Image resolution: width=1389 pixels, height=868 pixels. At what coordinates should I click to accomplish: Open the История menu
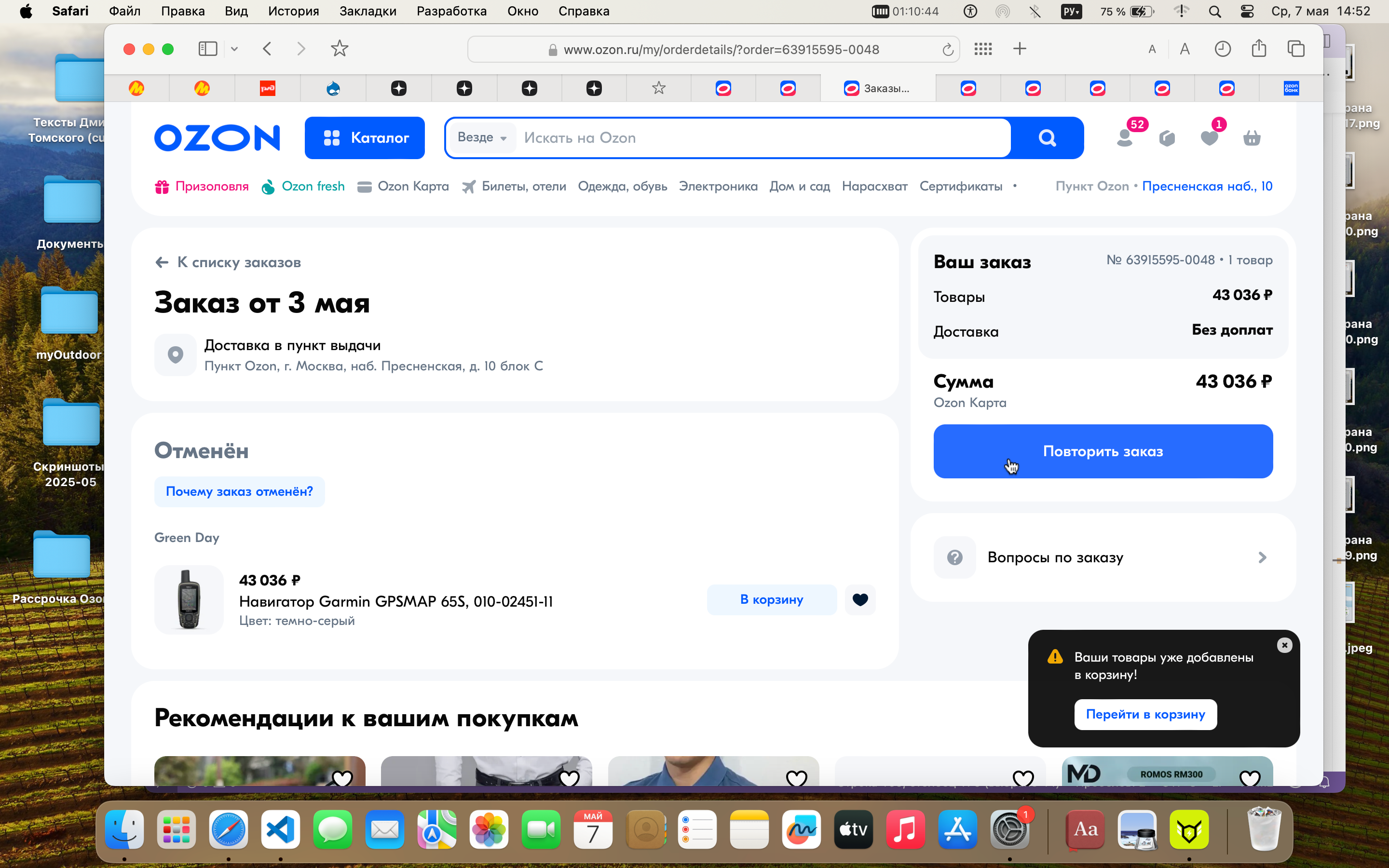click(293, 11)
